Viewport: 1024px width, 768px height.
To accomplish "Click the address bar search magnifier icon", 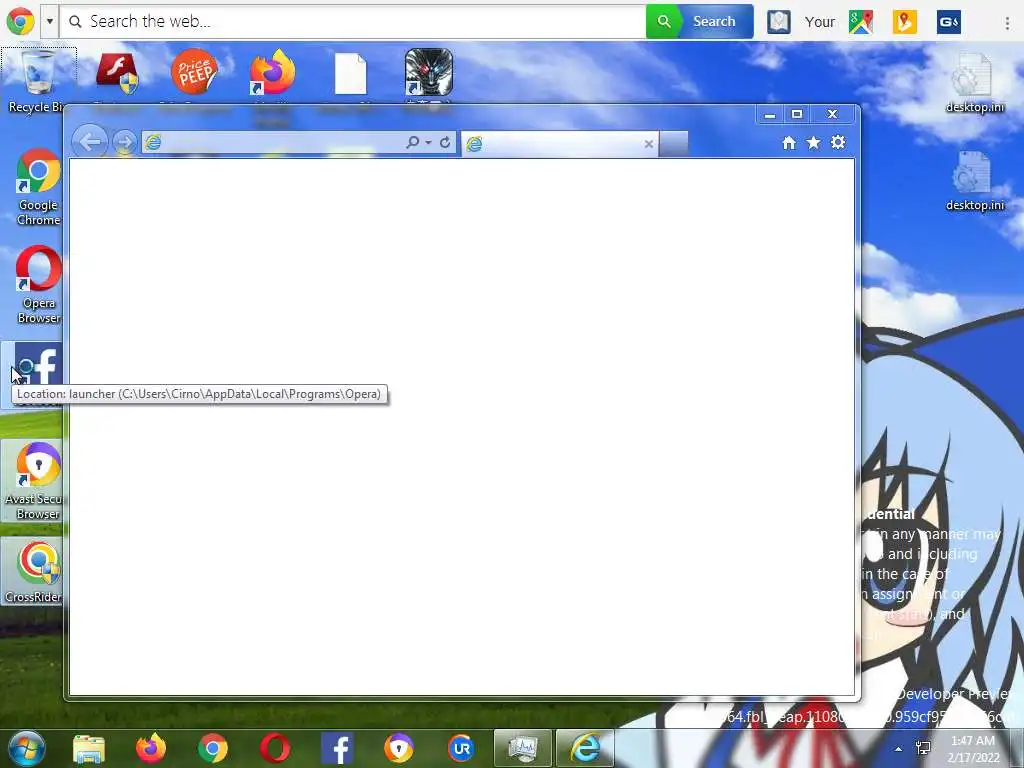I will [x=413, y=142].
